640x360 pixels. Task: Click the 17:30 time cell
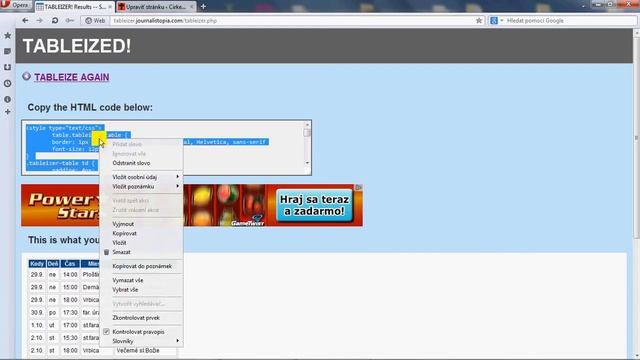(x=70, y=313)
